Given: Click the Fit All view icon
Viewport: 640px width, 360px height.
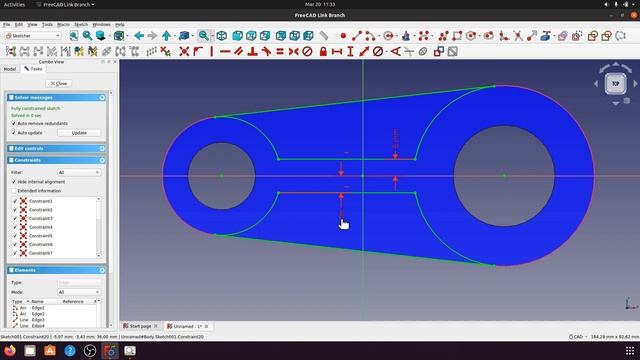Looking at the screenshot, I should (x=73, y=36).
